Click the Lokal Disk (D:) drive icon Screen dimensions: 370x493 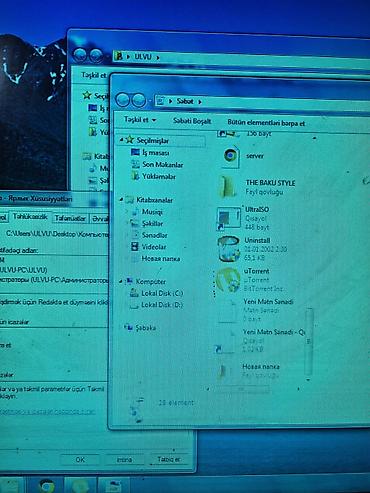coord(134,305)
